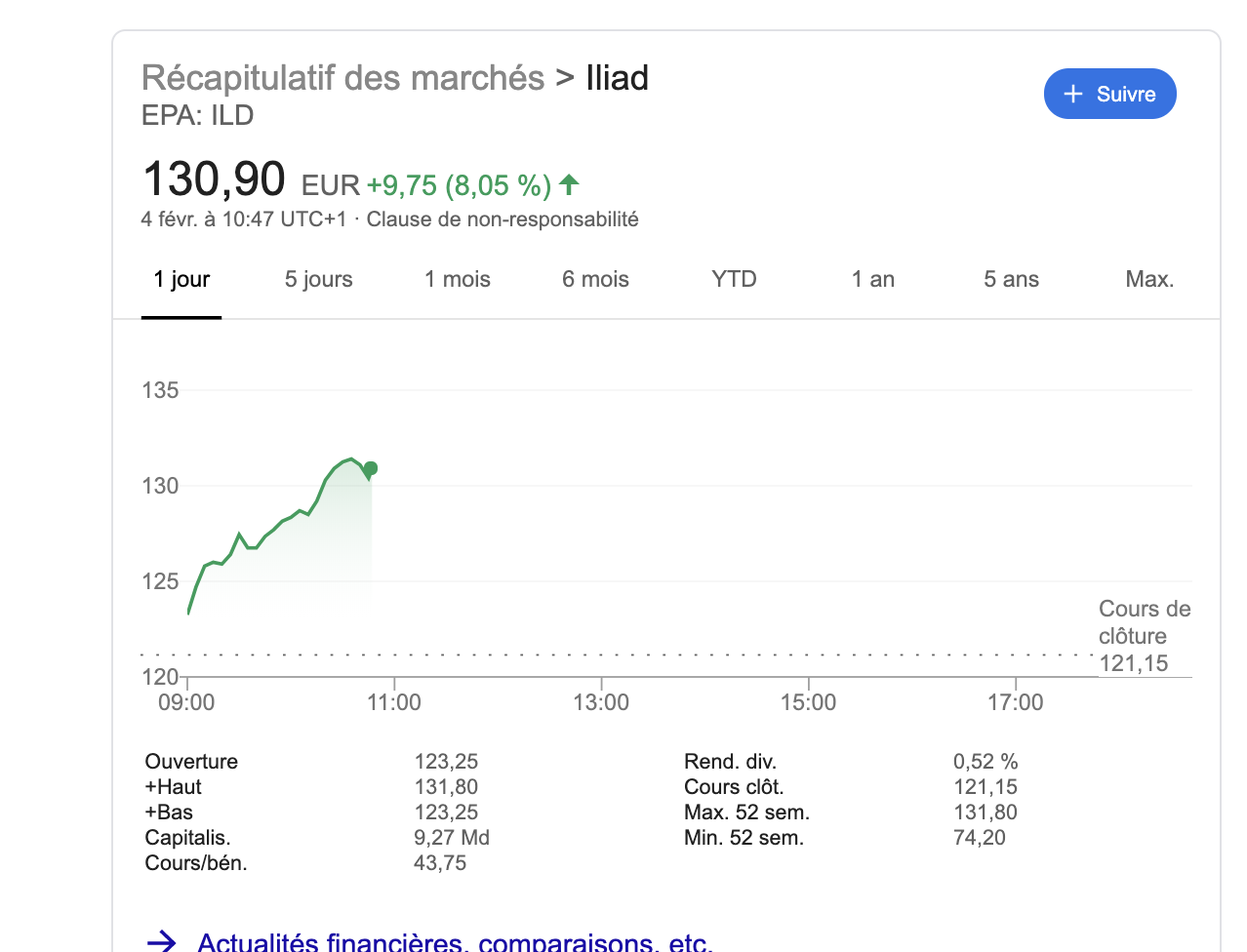This screenshot has height=952, width=1247.
Task: Switch to the 5 jours tab
Action: (318, 280)
